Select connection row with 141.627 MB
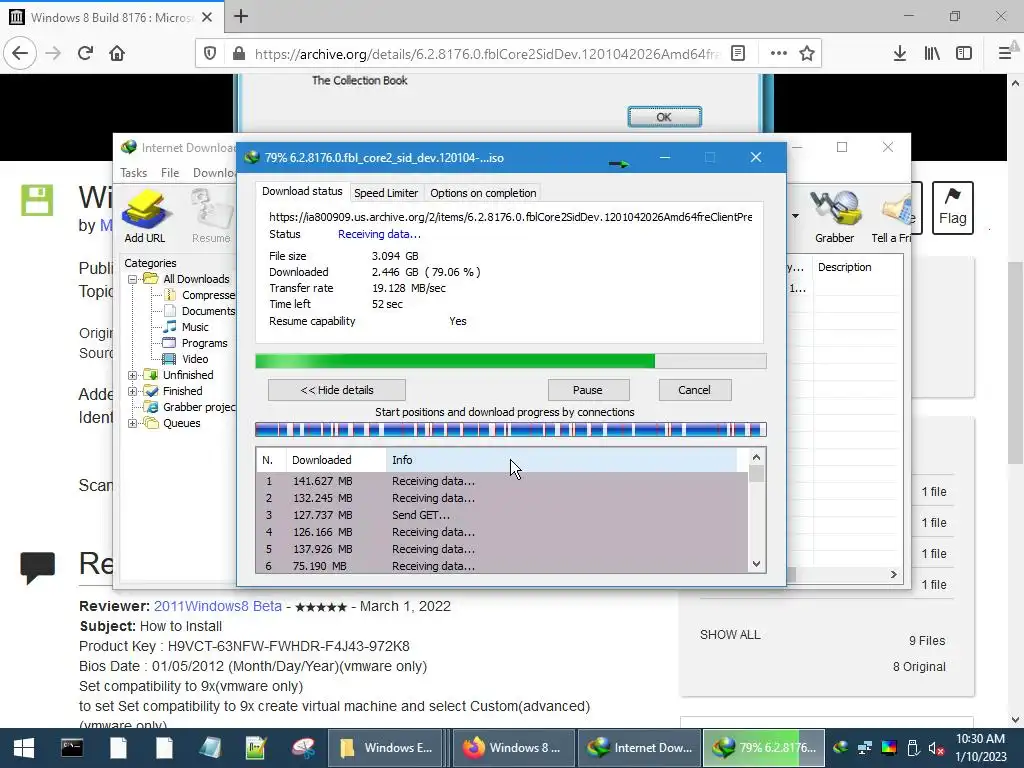 (502, 481)
